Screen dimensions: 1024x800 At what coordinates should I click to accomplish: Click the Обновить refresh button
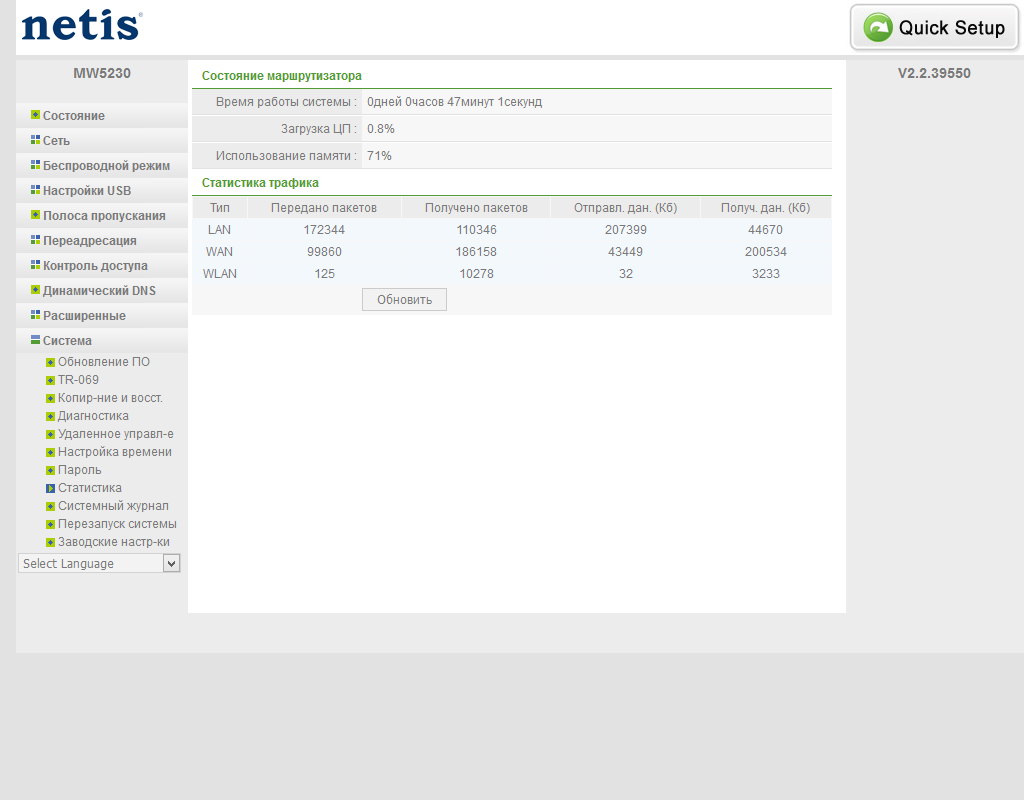pyautogui.click(x=404, y=300)
